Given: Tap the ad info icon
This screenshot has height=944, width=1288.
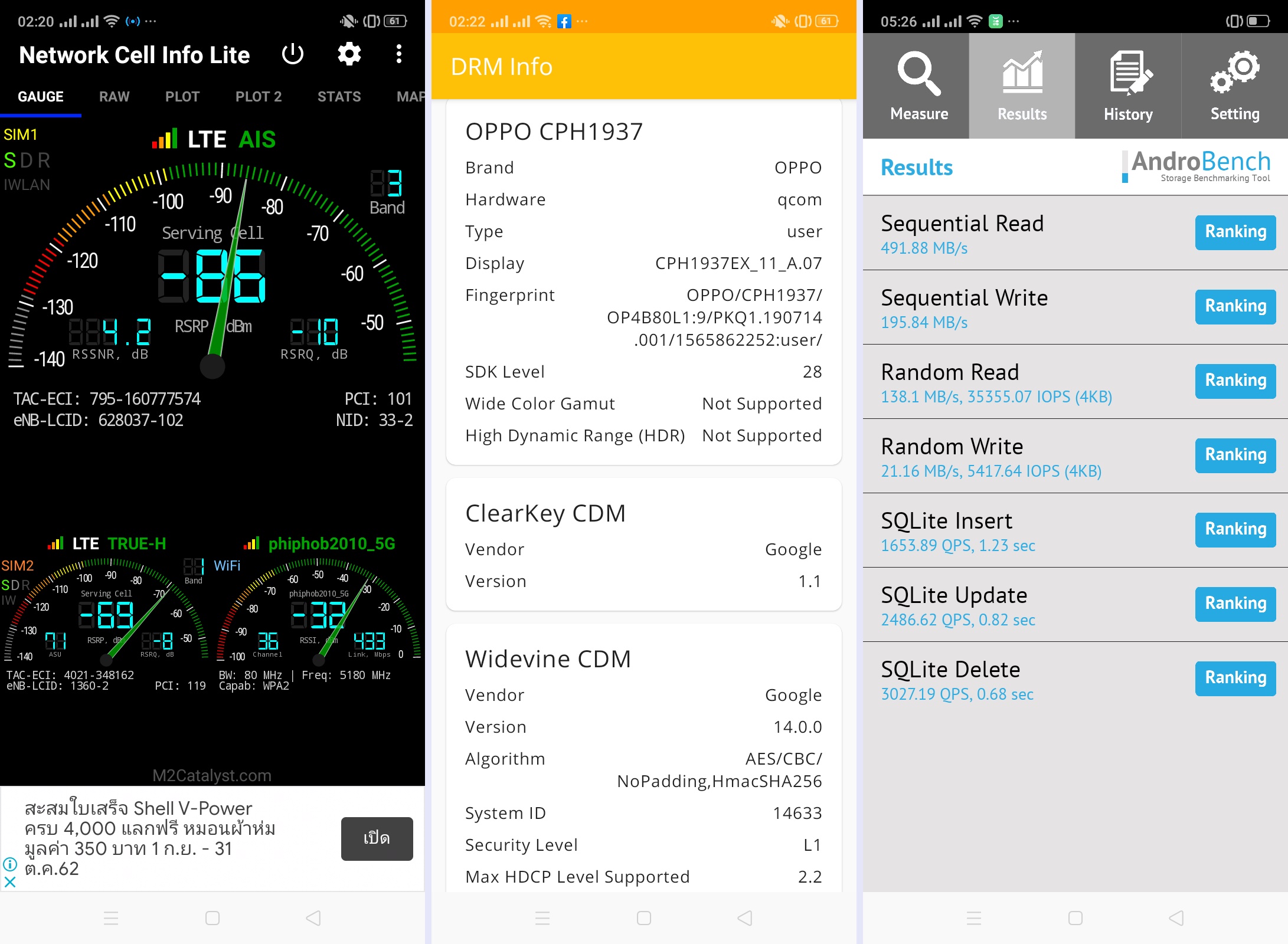Looking at the screenshot, I should click(x=10, y=864).
